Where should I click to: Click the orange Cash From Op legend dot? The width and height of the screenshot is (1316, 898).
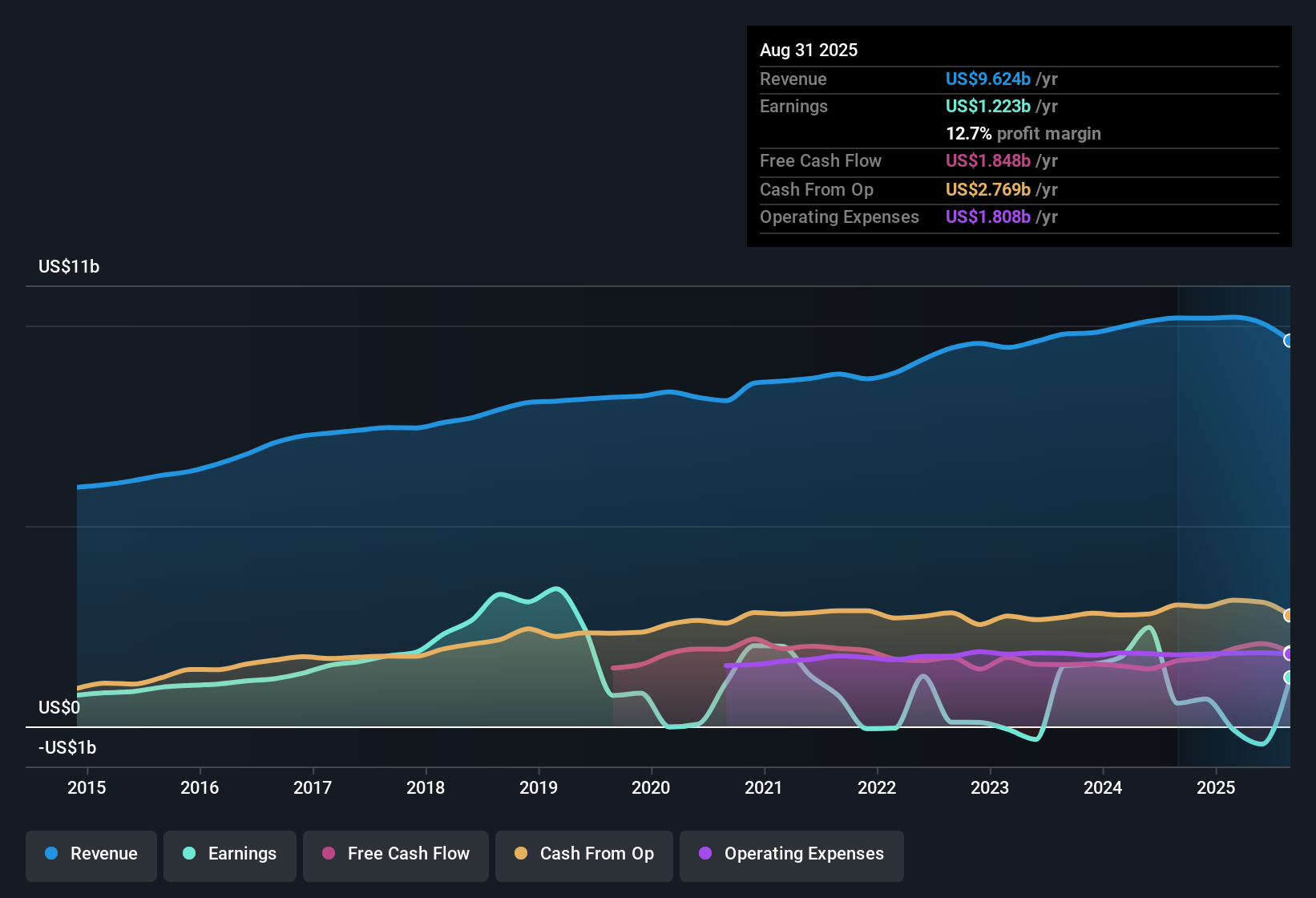coord(521,854)
